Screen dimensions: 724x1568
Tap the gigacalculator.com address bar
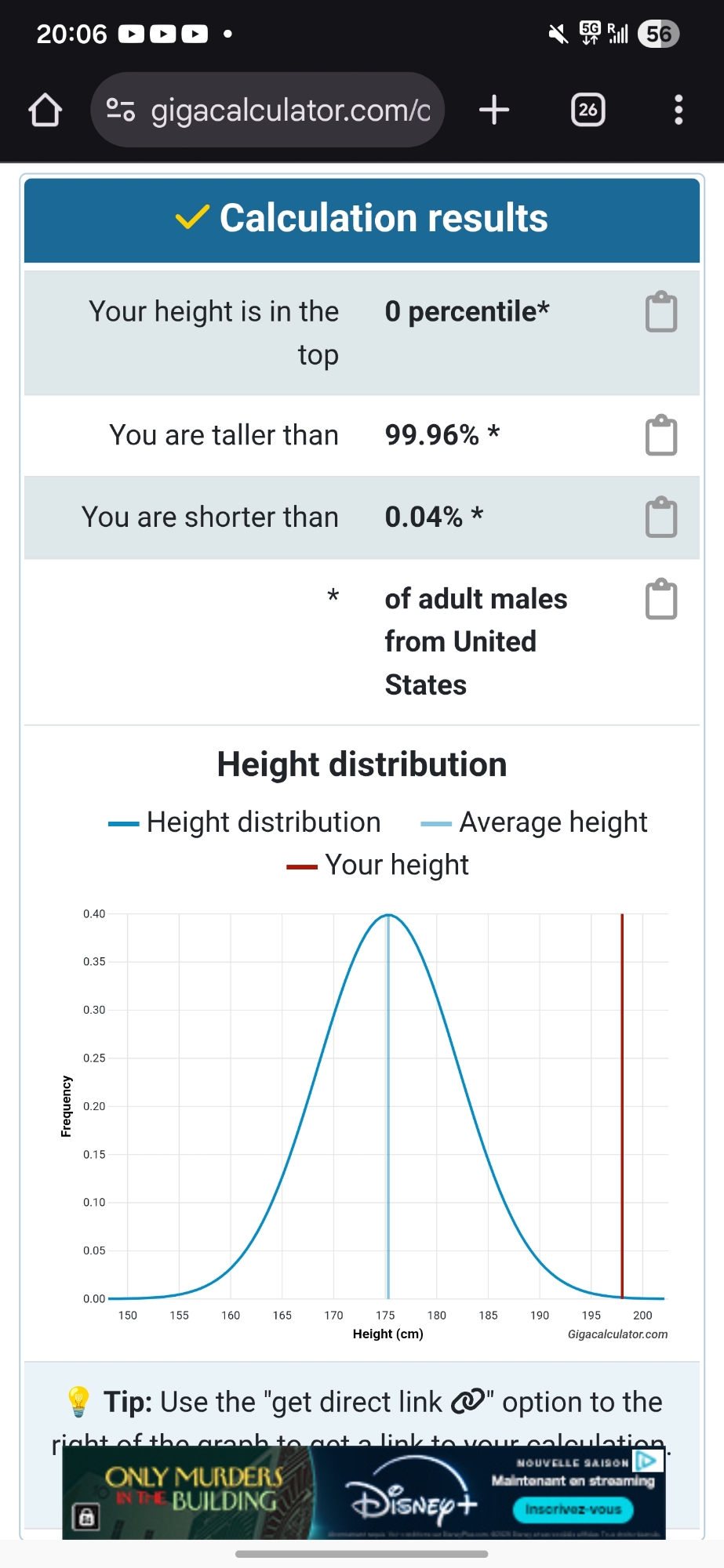[290, 110]
